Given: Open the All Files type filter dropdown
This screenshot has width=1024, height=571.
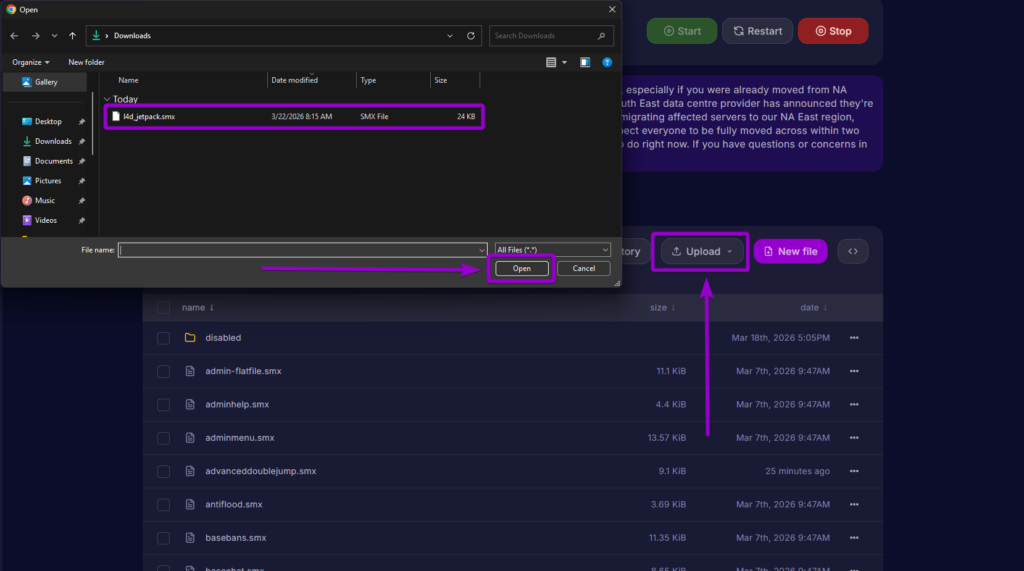Looking at the screenshot, I should (552, 250).
